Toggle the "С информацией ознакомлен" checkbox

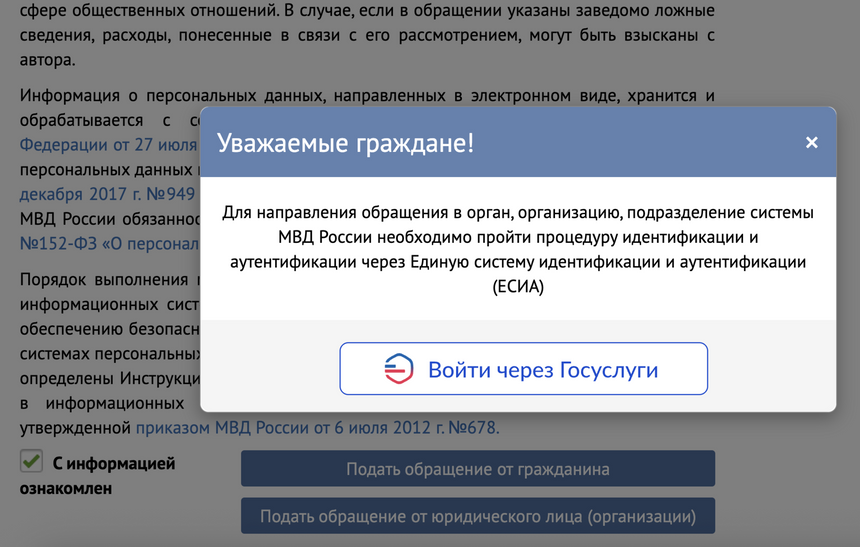click(x=32, y=462)
